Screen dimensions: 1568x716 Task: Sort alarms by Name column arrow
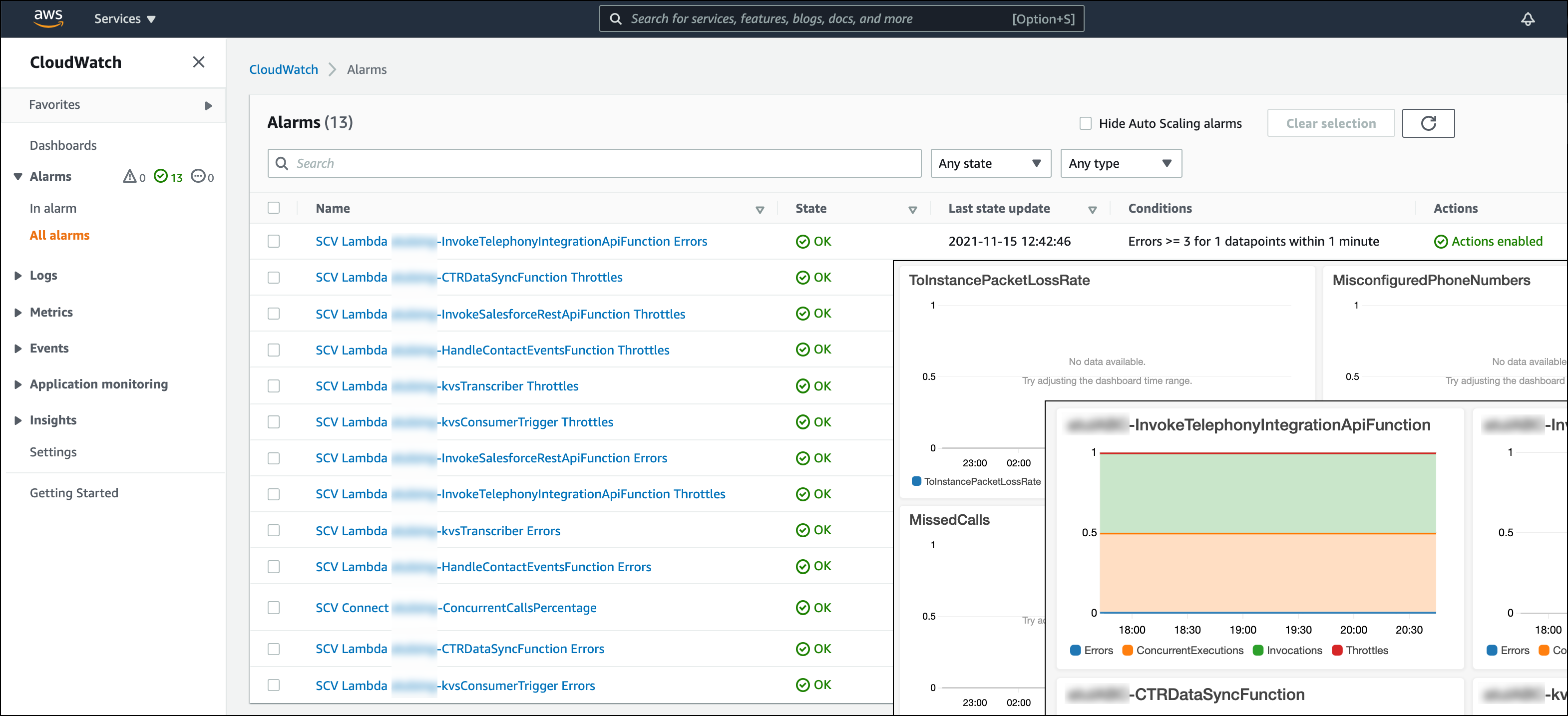click(760, 209)
